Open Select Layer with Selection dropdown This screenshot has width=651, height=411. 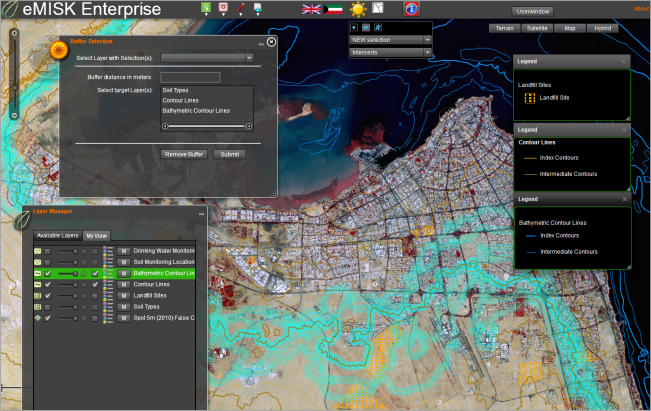tap(207, 58)
